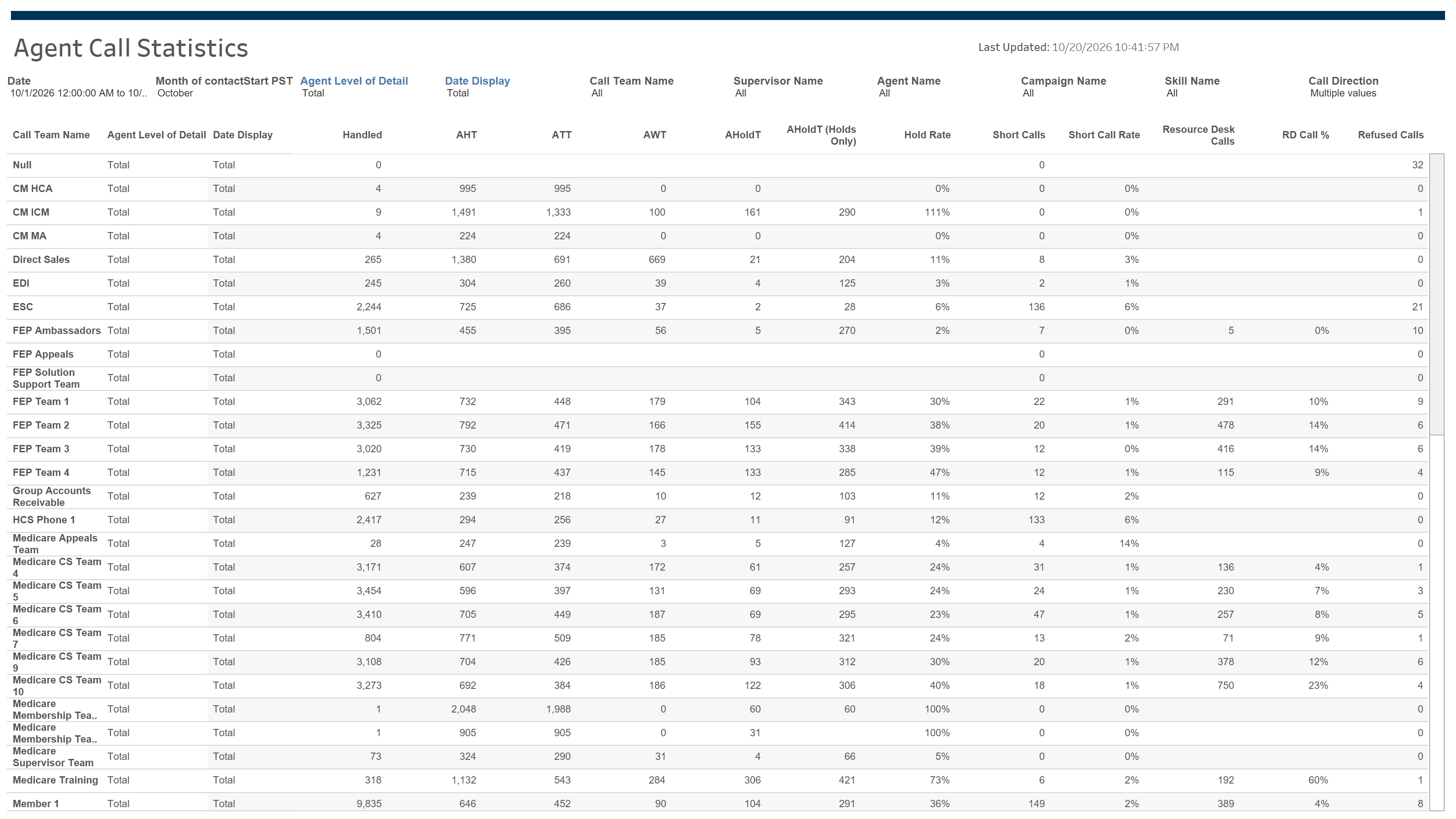
Task: Select the CM HCA team row label
Action: point(32,189)
